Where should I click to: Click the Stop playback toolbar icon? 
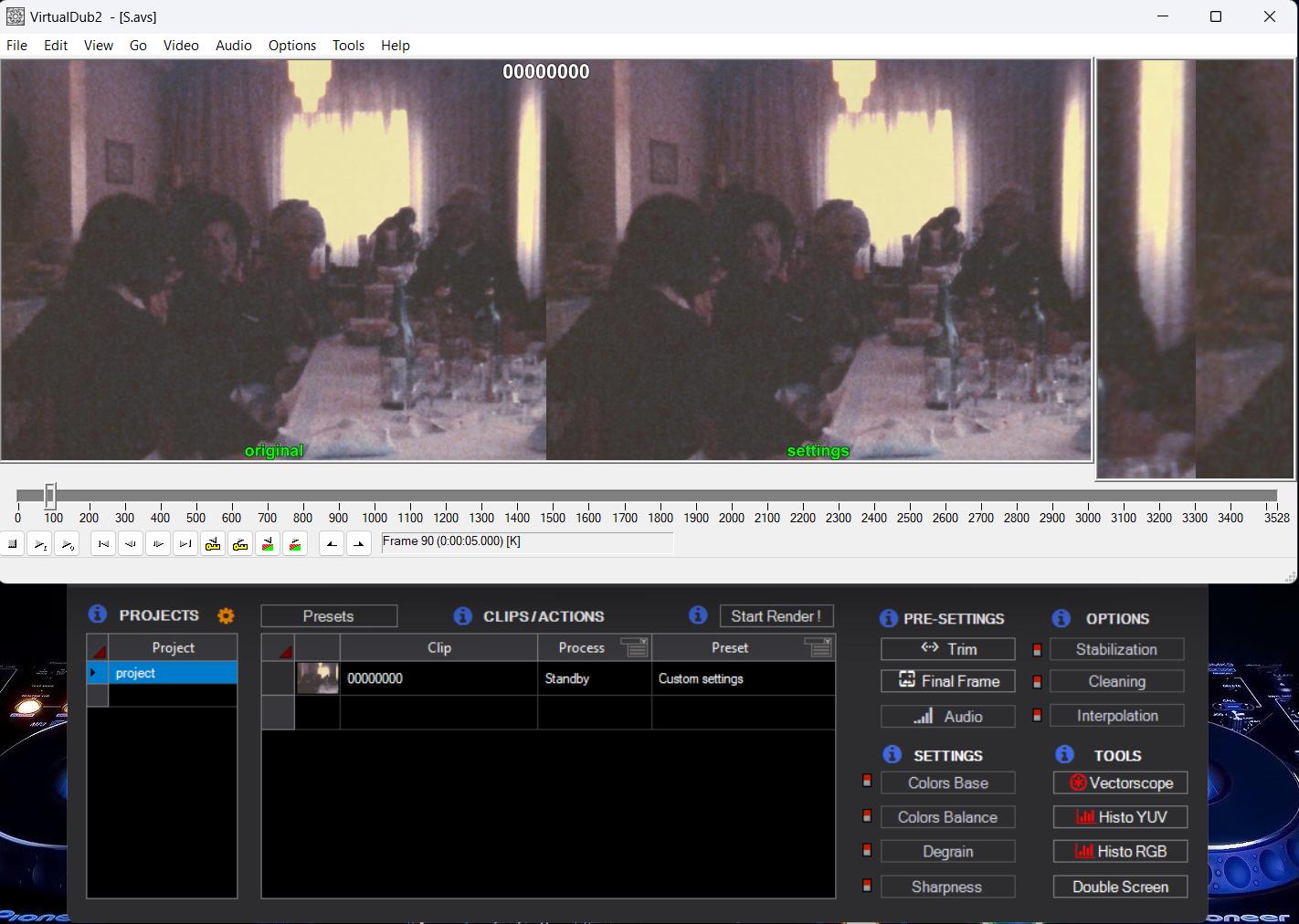pyautogui.click(x=13, y=544)
